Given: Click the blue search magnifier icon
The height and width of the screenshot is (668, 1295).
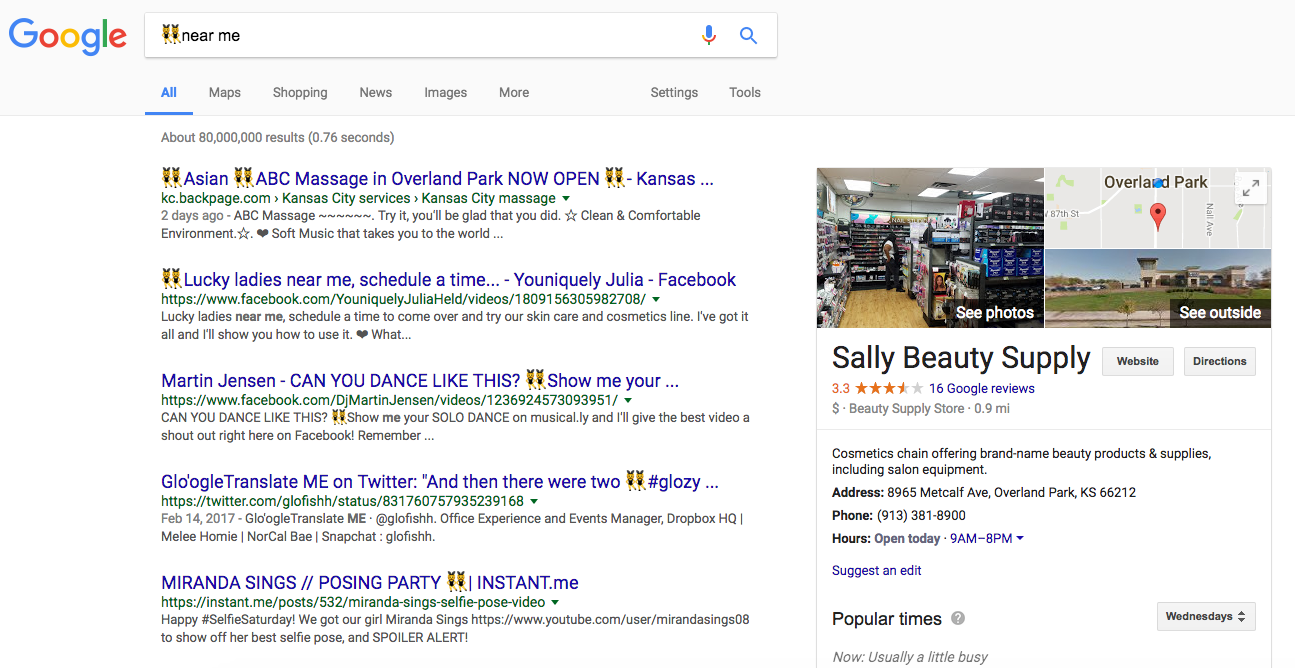Looking at the screenshot, I should click(x=748, y=35).
